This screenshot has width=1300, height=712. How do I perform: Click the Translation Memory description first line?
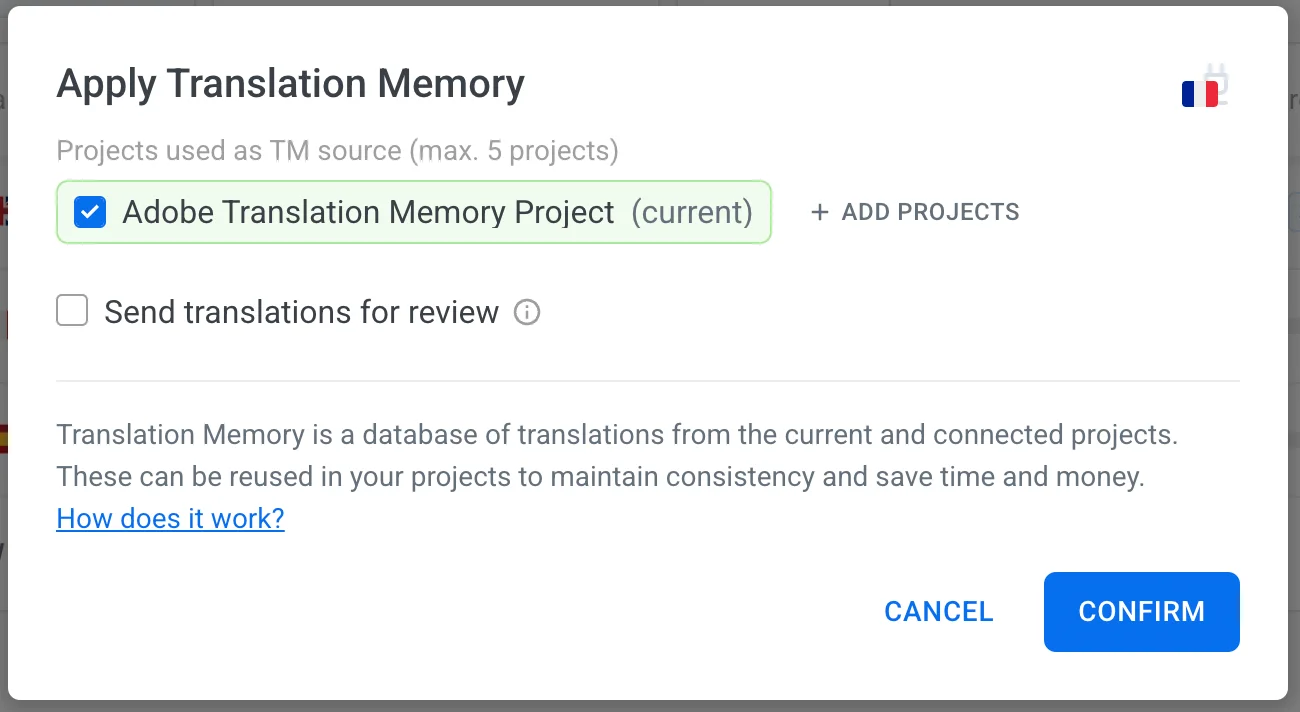[617, 435]
